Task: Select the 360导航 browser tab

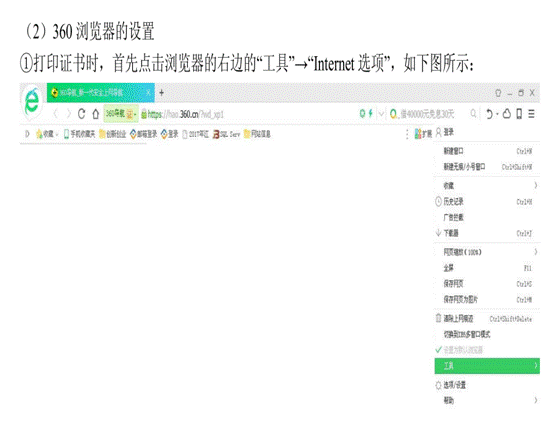Action: (101, 93)
